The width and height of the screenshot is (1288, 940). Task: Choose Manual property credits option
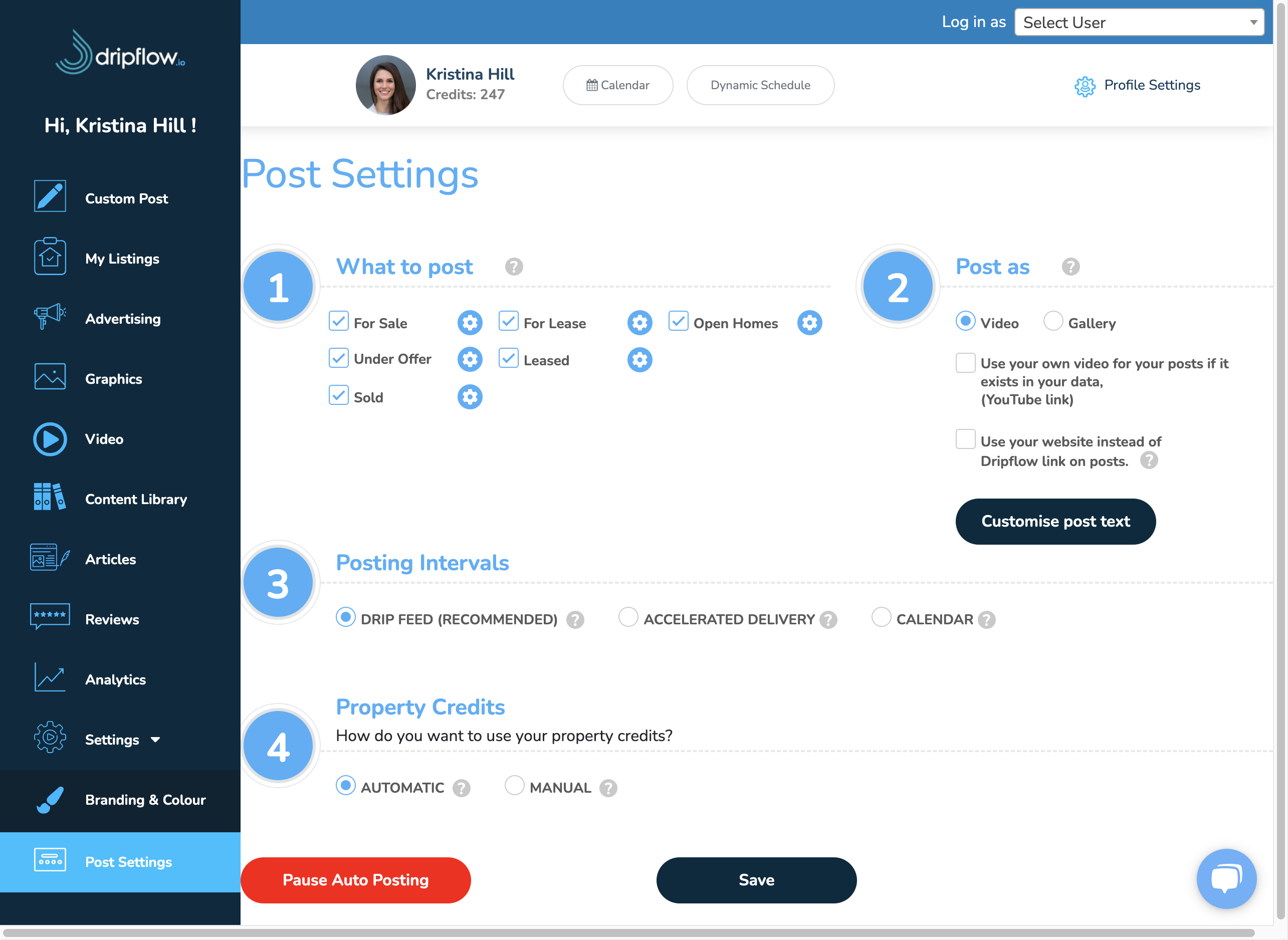(515, 785)
